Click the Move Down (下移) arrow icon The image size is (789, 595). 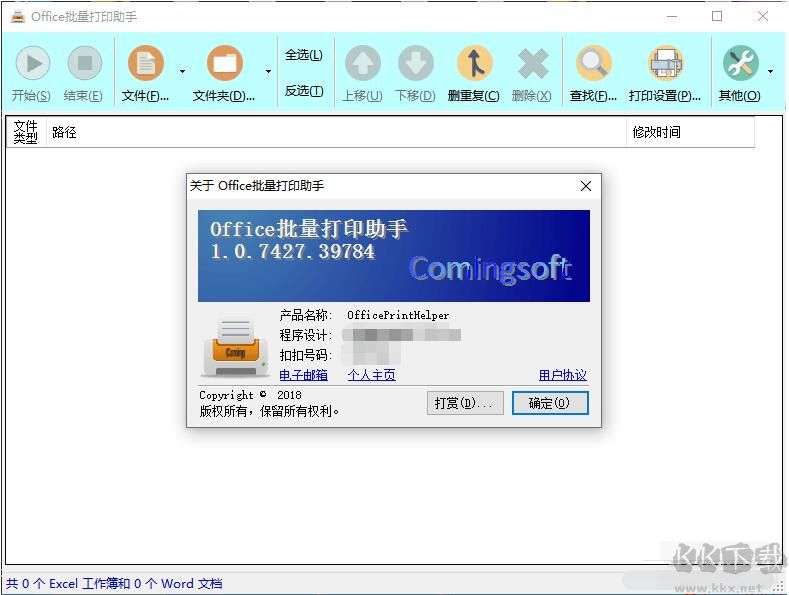point(416,63)
